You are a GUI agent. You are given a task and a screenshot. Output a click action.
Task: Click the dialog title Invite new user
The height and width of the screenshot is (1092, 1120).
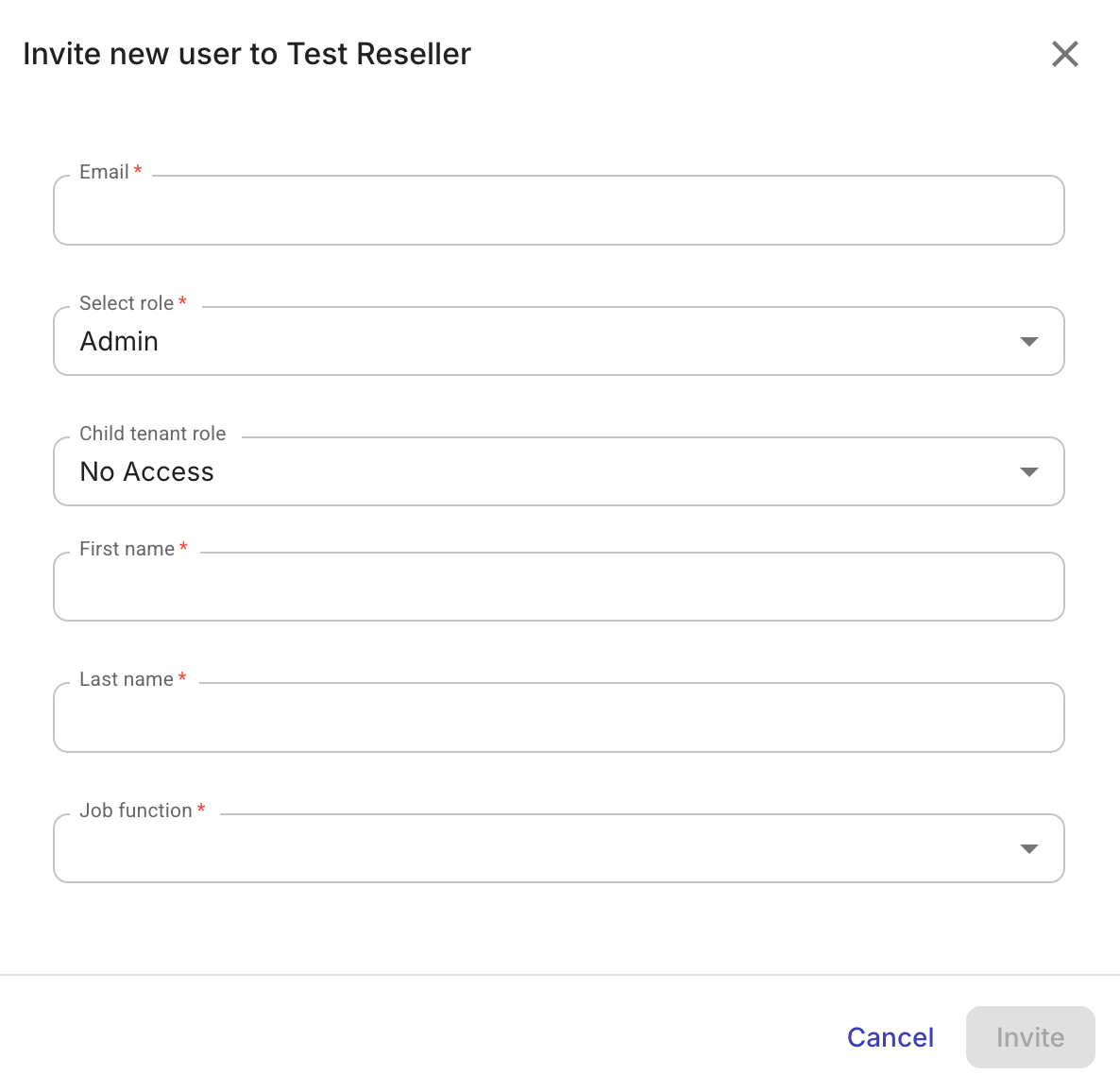[x=247, y=54]
